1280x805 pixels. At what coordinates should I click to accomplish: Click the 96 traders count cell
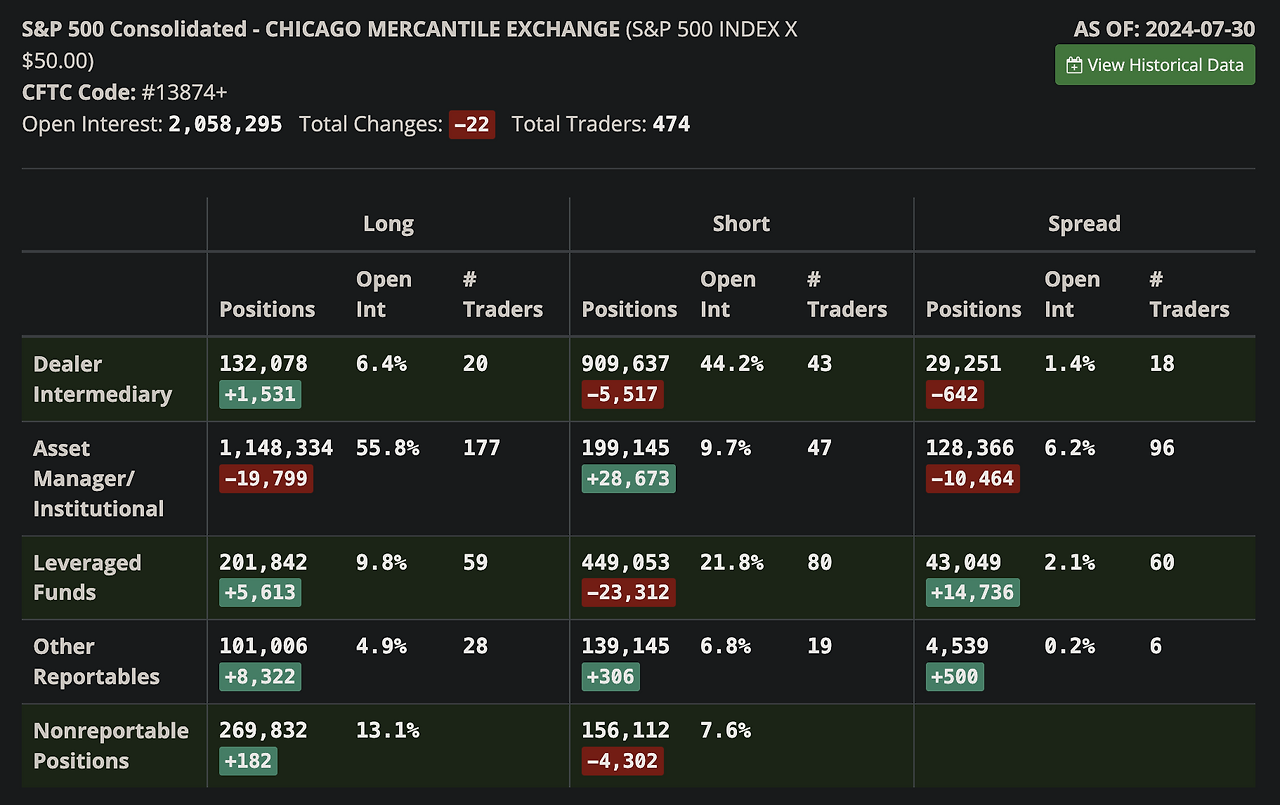(1162, 447)
